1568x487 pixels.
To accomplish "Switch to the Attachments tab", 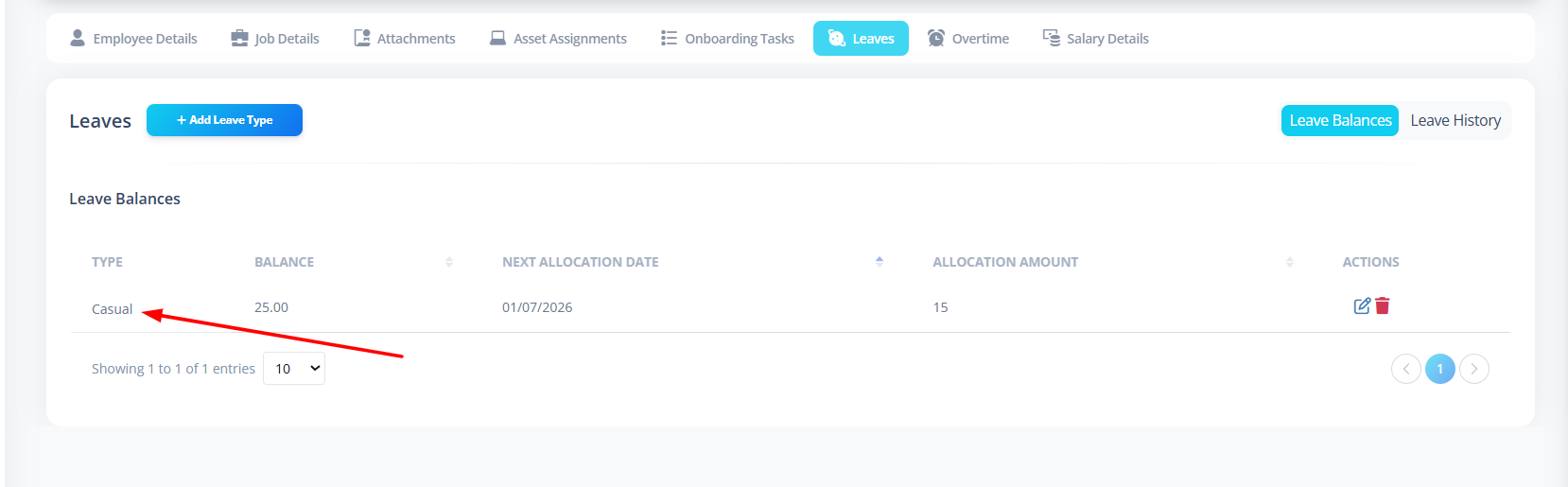I will [x=405, y=39].
